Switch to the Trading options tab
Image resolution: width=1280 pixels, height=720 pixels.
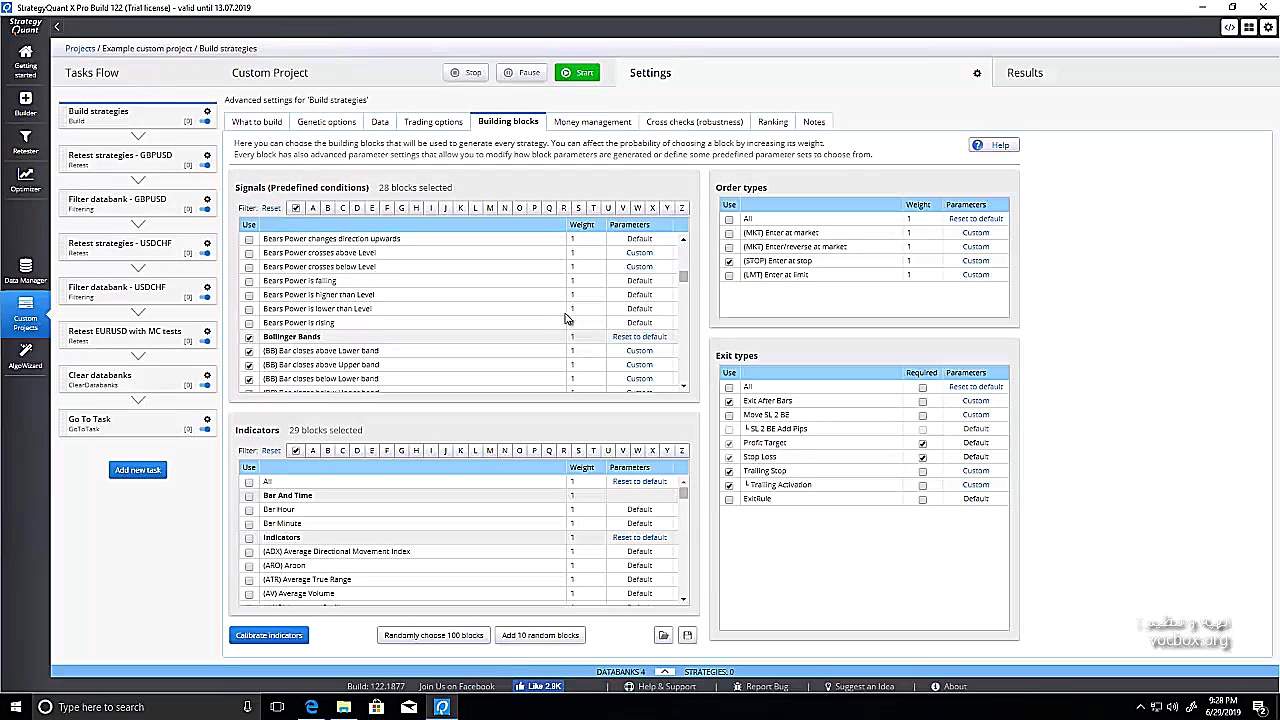(x=433, y=122)
